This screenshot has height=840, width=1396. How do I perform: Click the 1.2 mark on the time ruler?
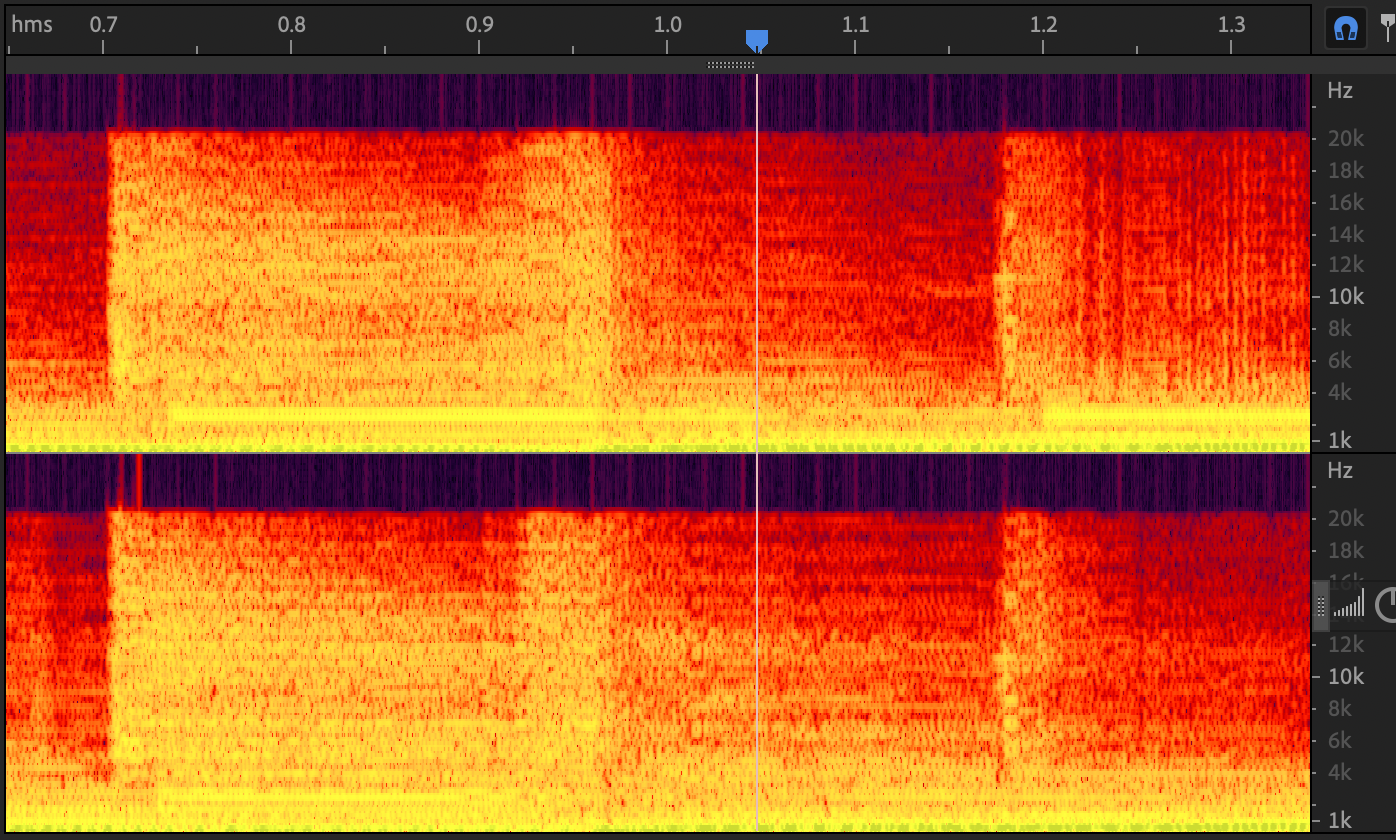point(1043,25)
